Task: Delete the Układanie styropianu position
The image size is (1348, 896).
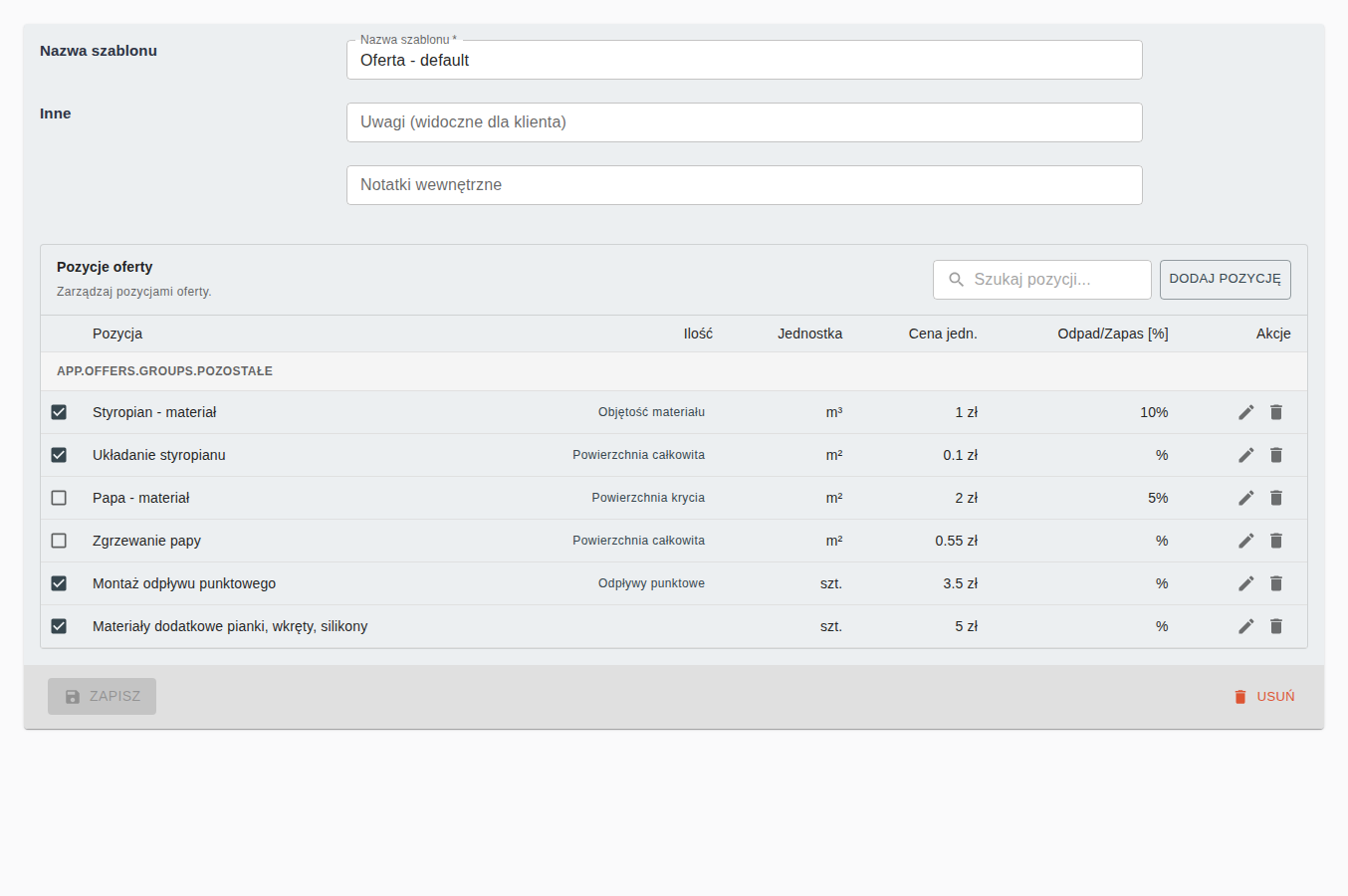Action: pos(1276,455)
